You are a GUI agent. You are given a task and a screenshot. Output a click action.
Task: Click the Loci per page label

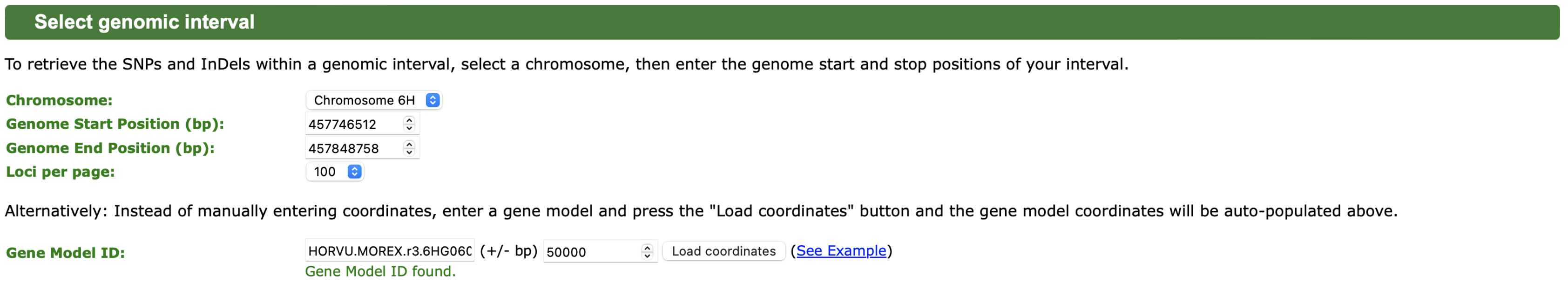[60, 172]
